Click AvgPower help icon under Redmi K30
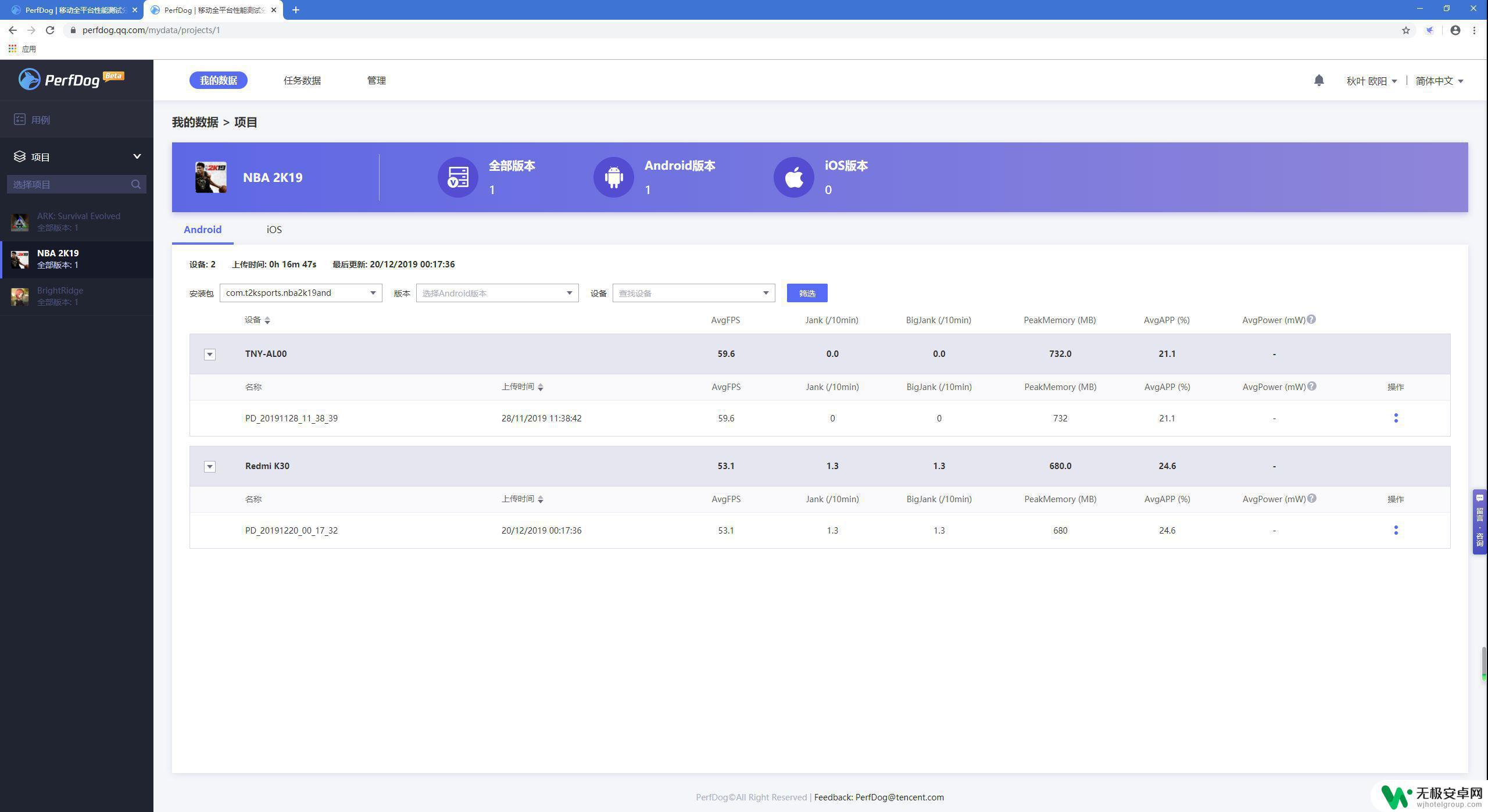1488x812 pixels. coord(1312,498)
